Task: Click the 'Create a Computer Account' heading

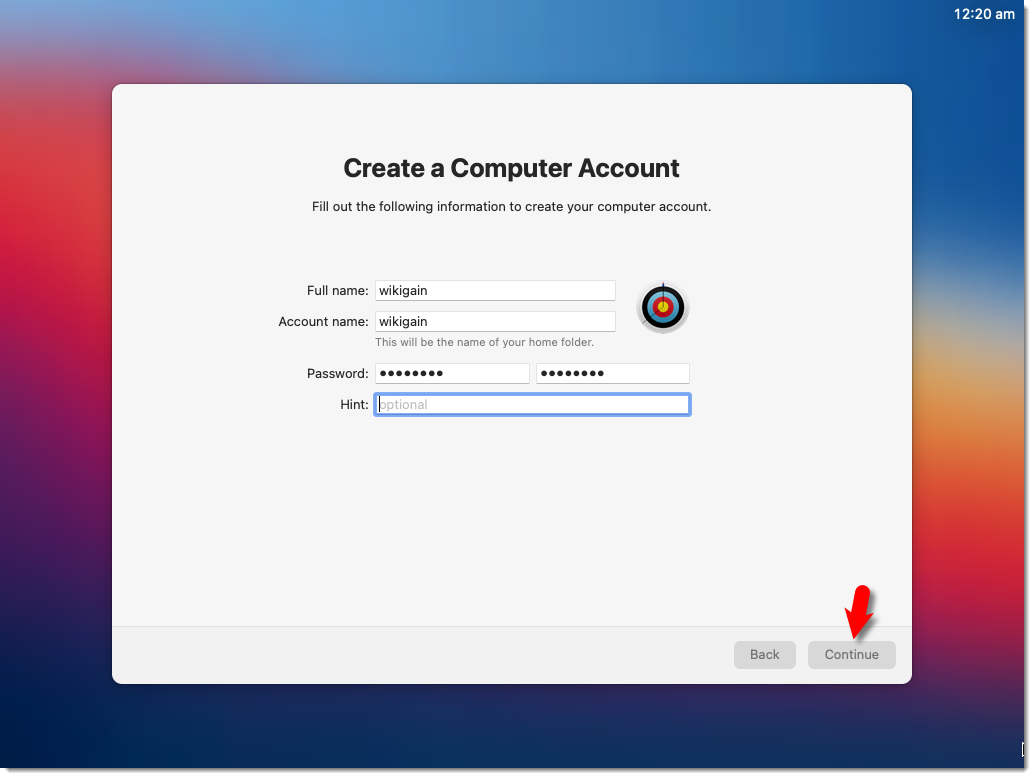Action: click(x=511, y=168)
